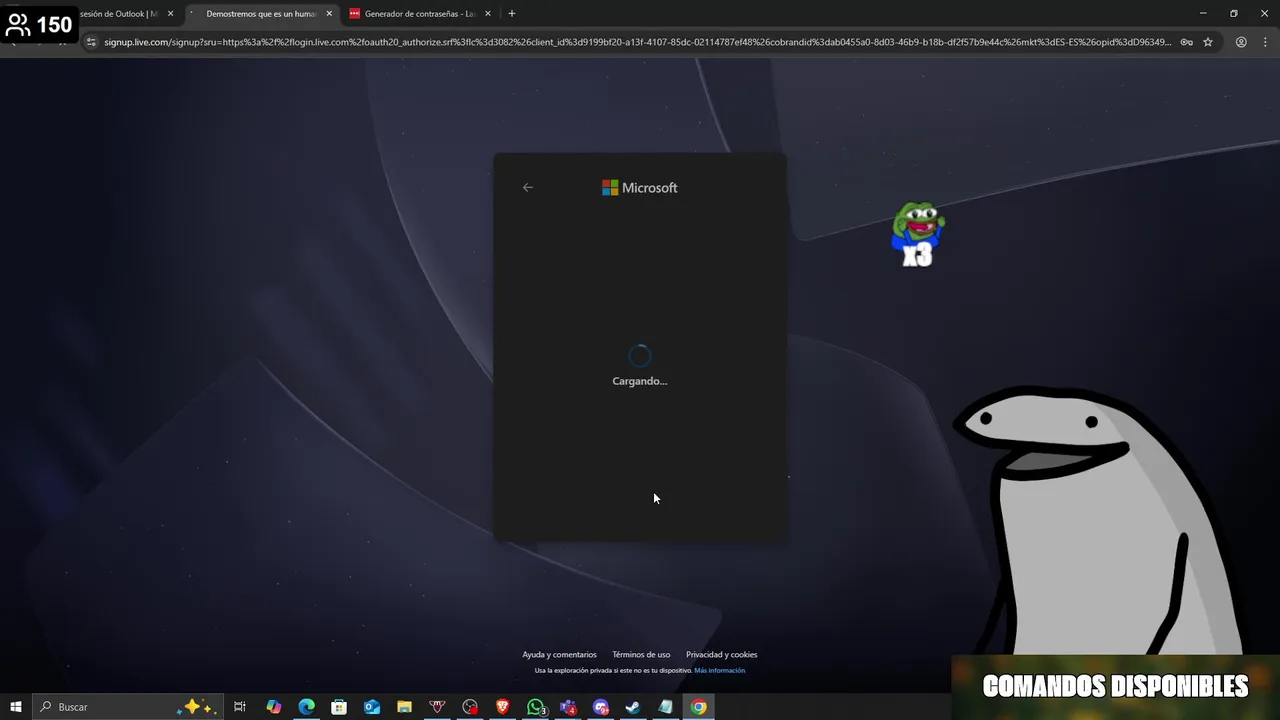Click the Microsoft logo in the dialog
The image size is (1280, 720).
click(x=640, y=188)
